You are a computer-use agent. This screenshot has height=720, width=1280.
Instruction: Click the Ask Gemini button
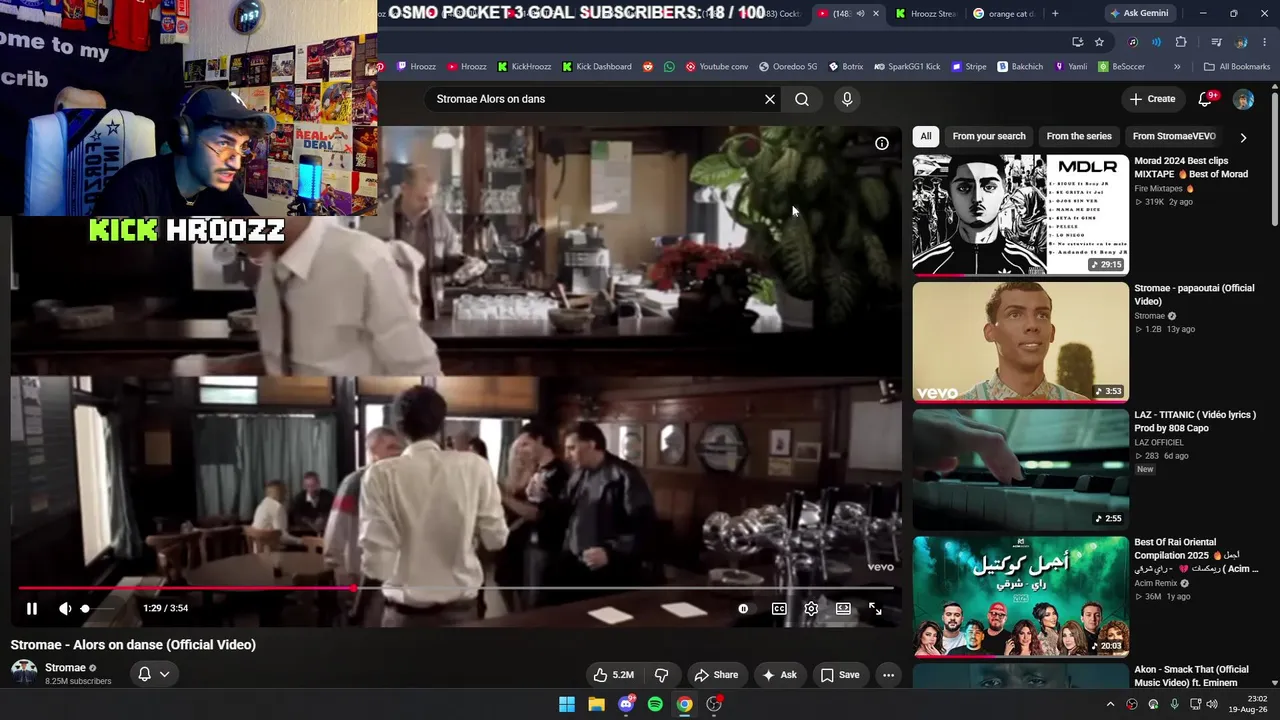coord(1138,14)
